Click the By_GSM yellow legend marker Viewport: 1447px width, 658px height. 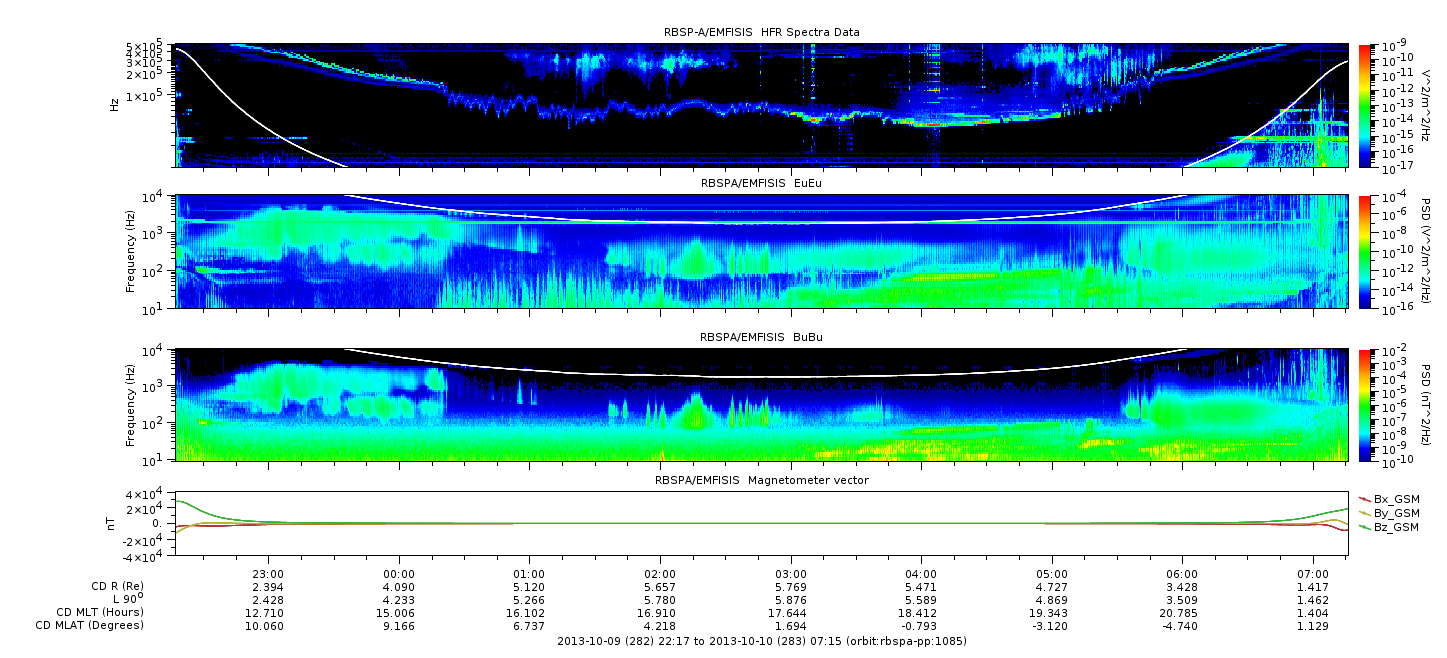pos(1366,513)
